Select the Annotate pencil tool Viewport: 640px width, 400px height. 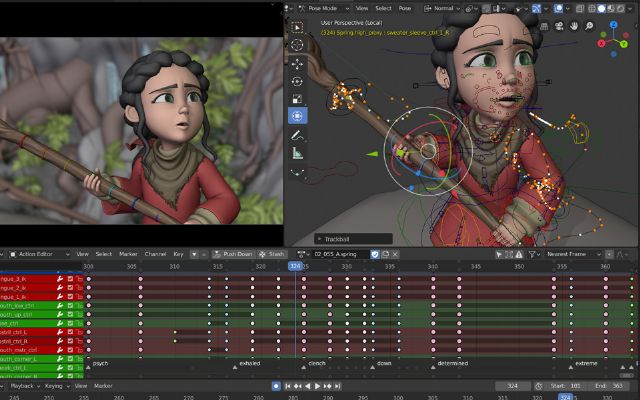[297, 136]
